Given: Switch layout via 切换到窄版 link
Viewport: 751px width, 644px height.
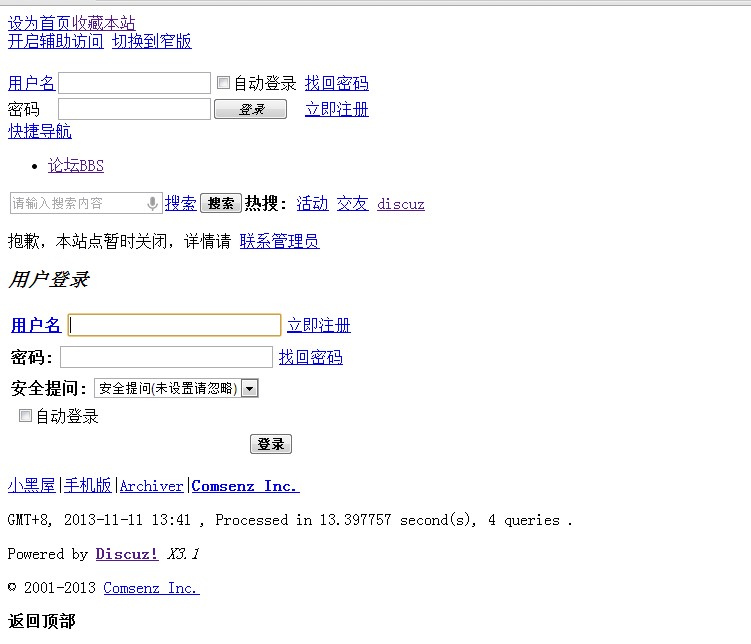Looking at the screenshot, I should click(x=152, y=41).
